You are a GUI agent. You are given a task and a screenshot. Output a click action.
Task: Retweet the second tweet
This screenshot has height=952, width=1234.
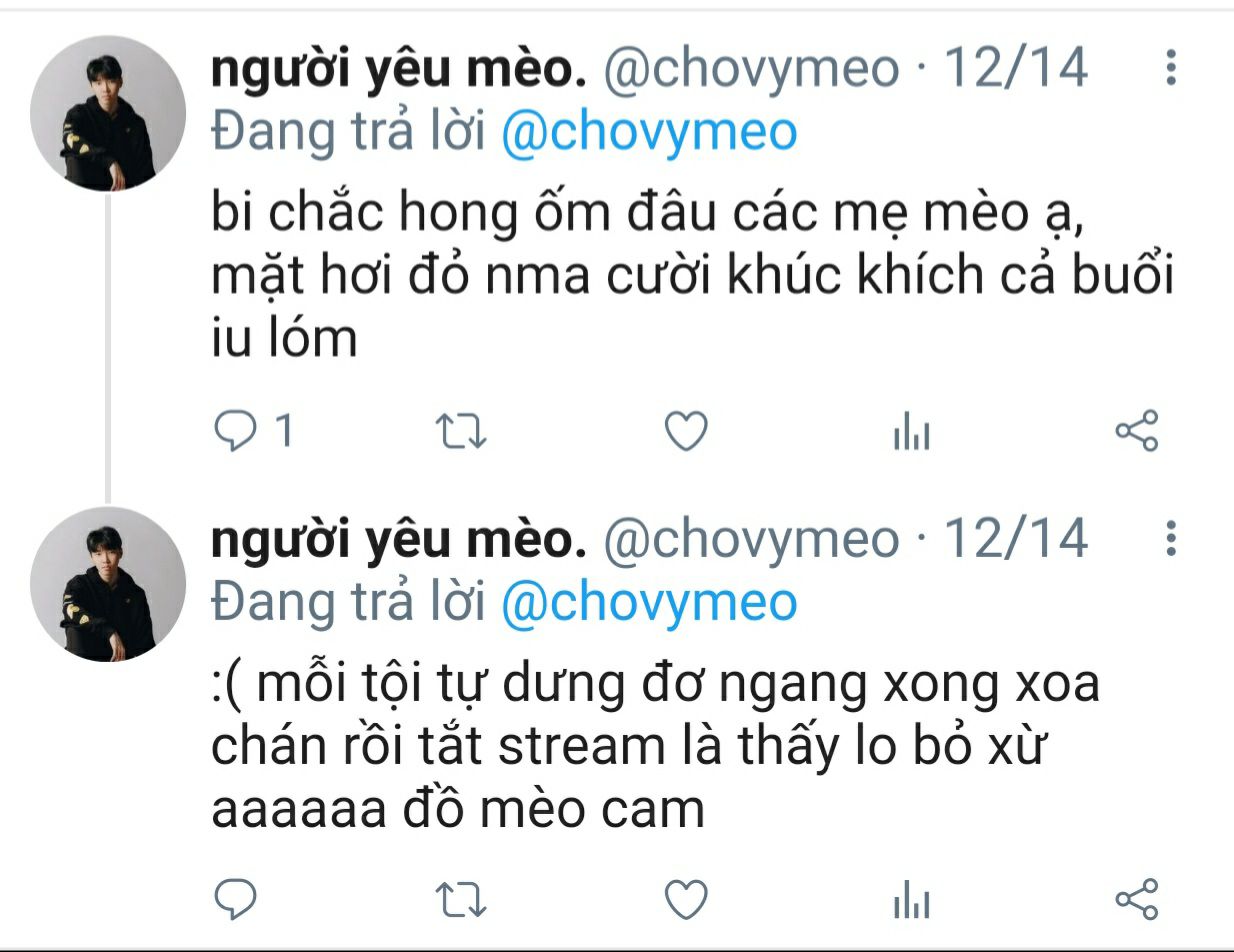tap(461, 900)
